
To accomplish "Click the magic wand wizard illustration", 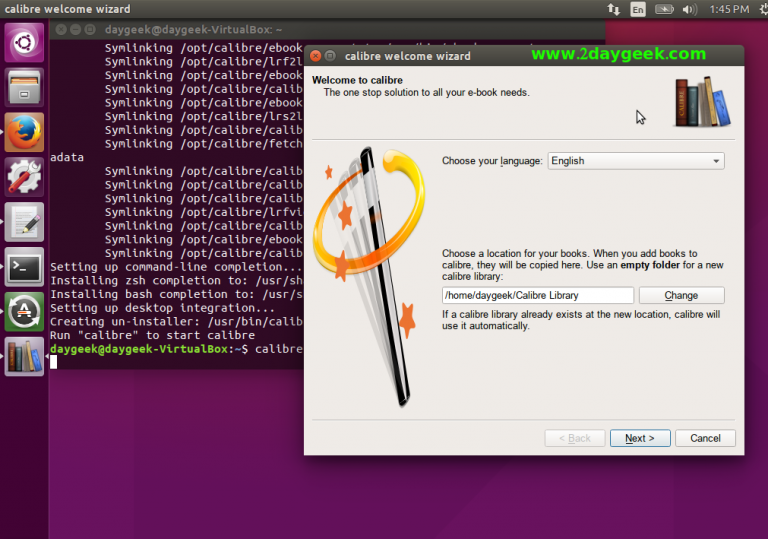I will tap(370, 277).
